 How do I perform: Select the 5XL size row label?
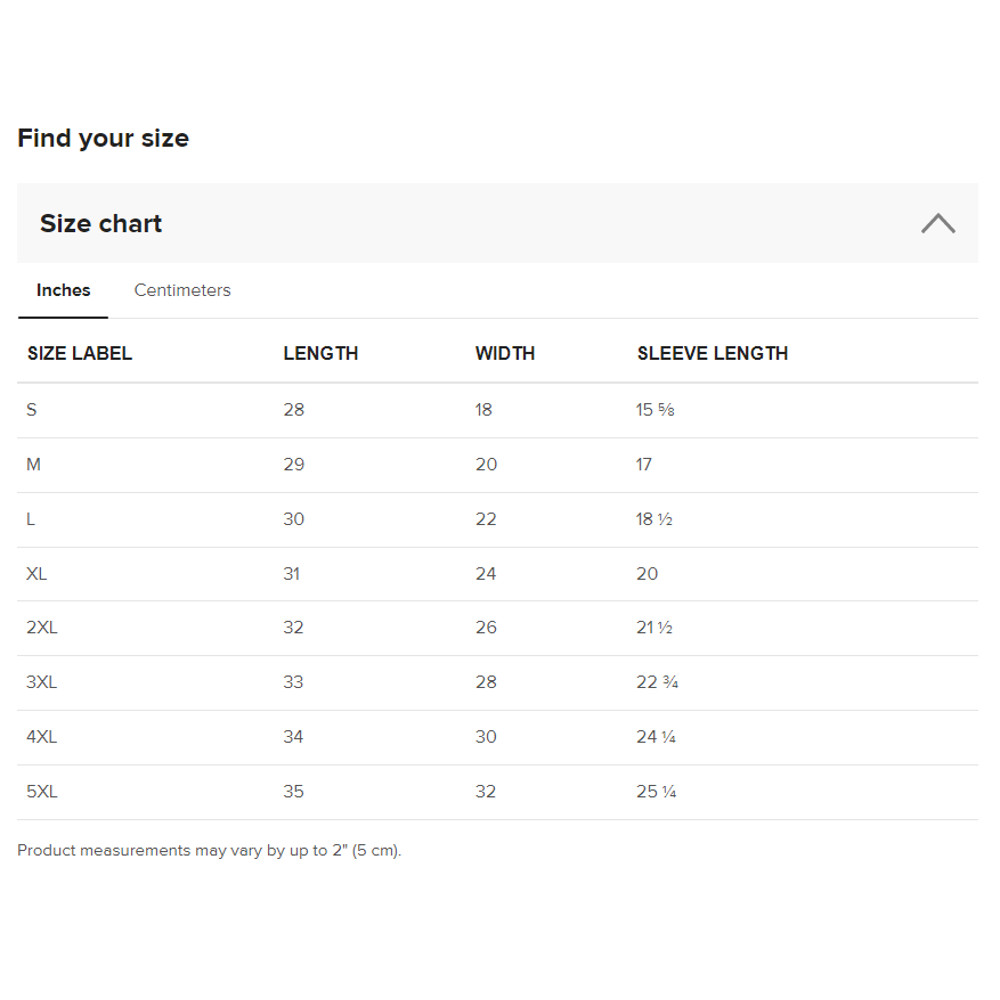pos(42,792)
